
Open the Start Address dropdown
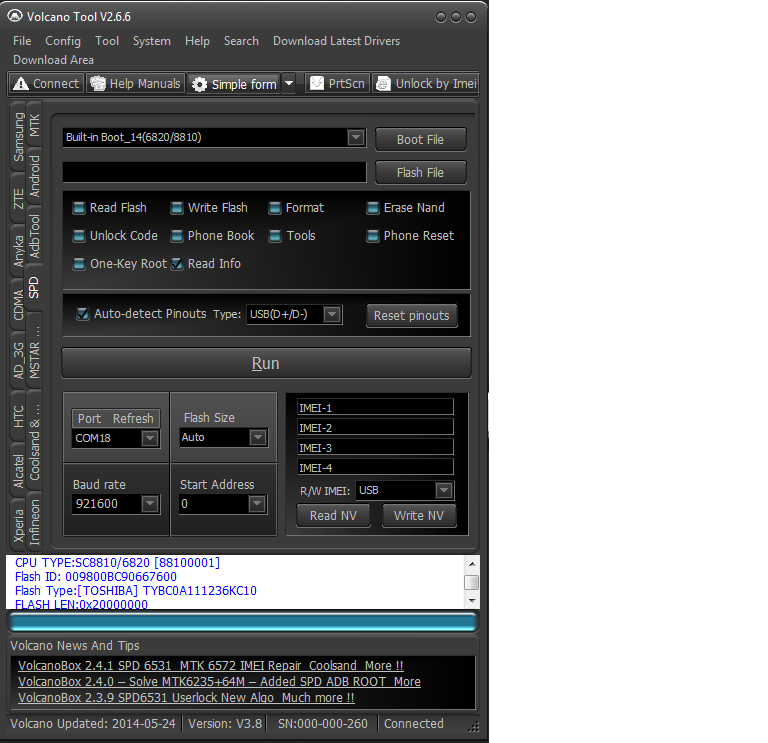tap(257, 503)
